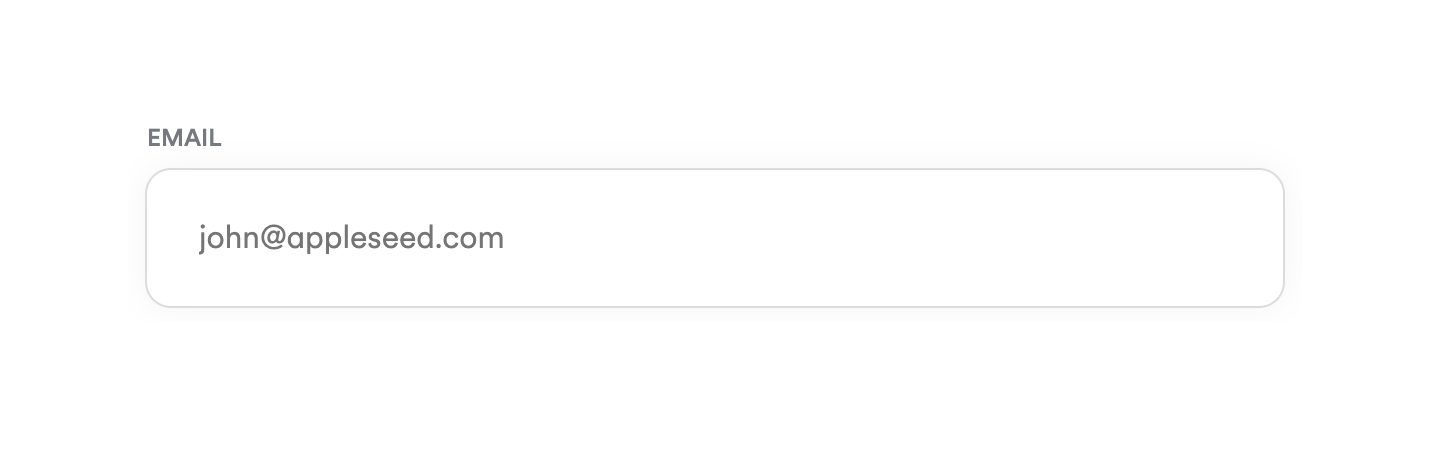Click the Email input field
Screen dimensions: 1430x450
(714, 238)
